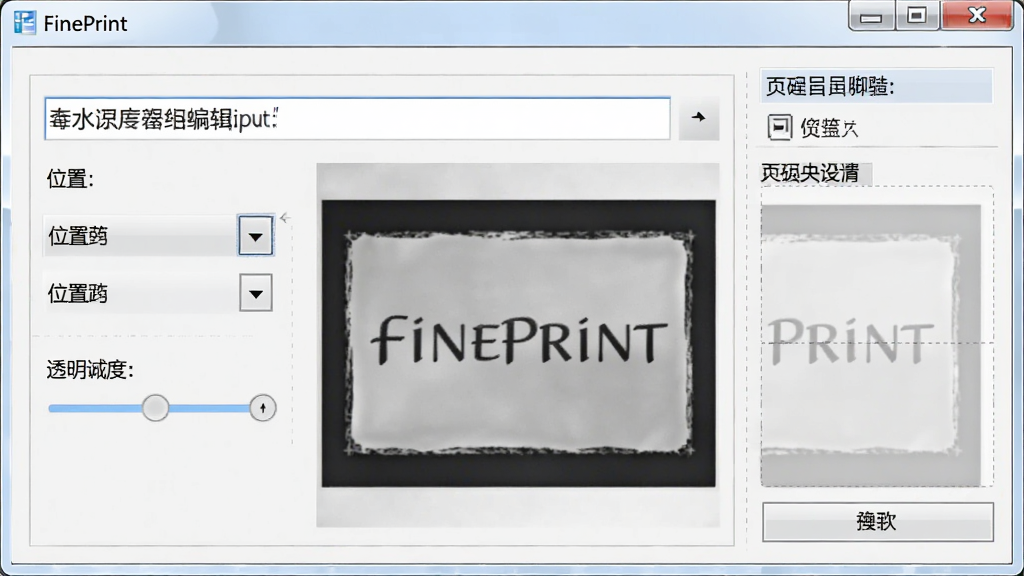Click the arrow button beside the text input
The height and width of the screenshot is (576, 1024).
[x=699, y=118]
